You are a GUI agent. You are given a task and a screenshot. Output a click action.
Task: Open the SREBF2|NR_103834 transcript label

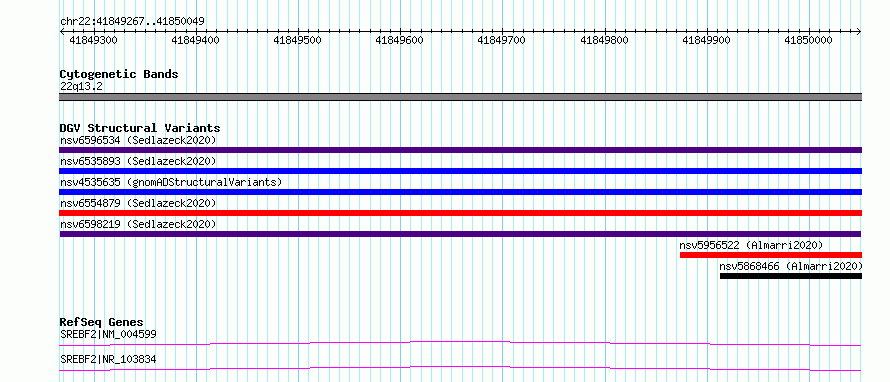pos(108,359)
